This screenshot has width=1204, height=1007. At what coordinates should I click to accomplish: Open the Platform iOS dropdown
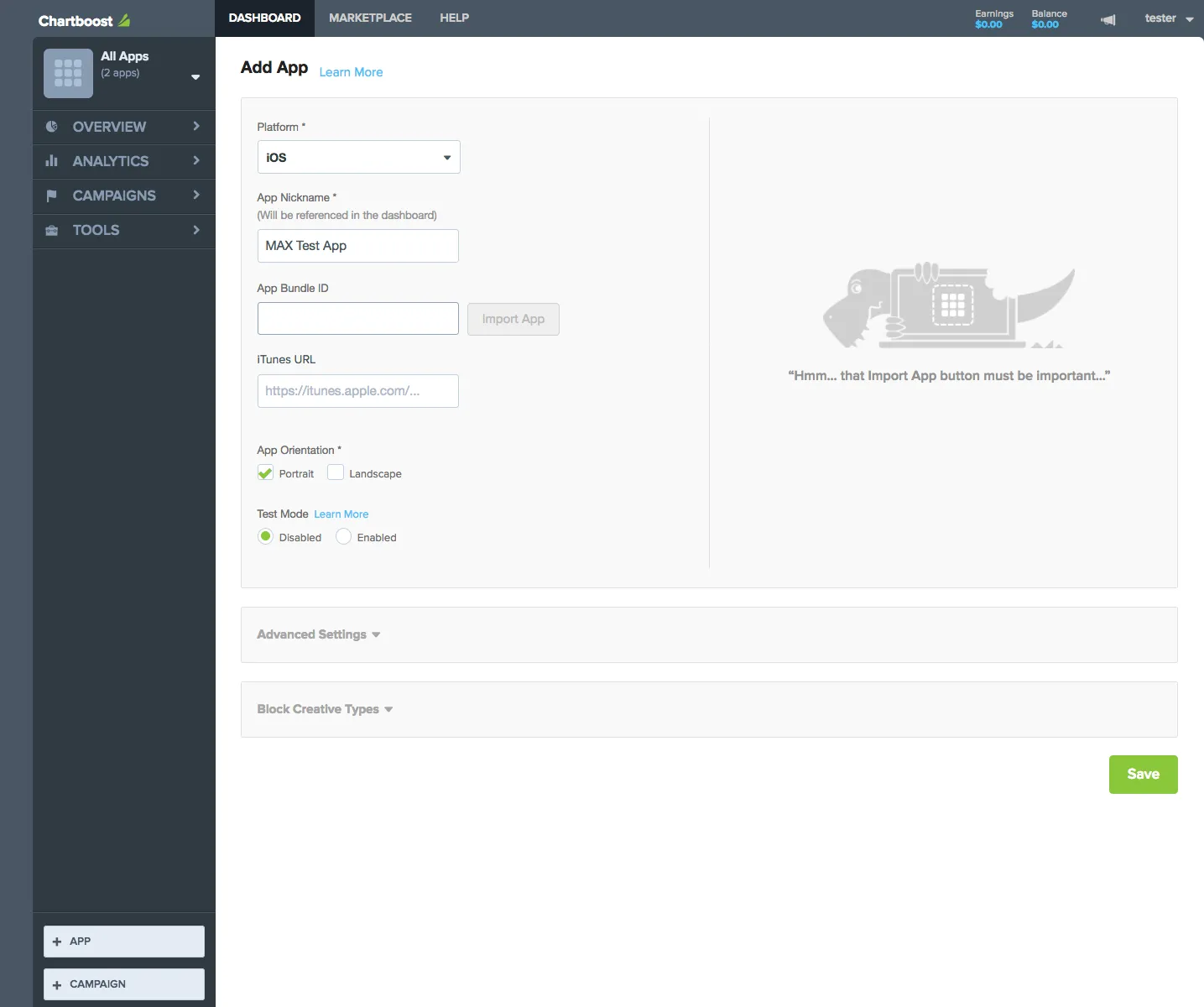coord(358,157)
